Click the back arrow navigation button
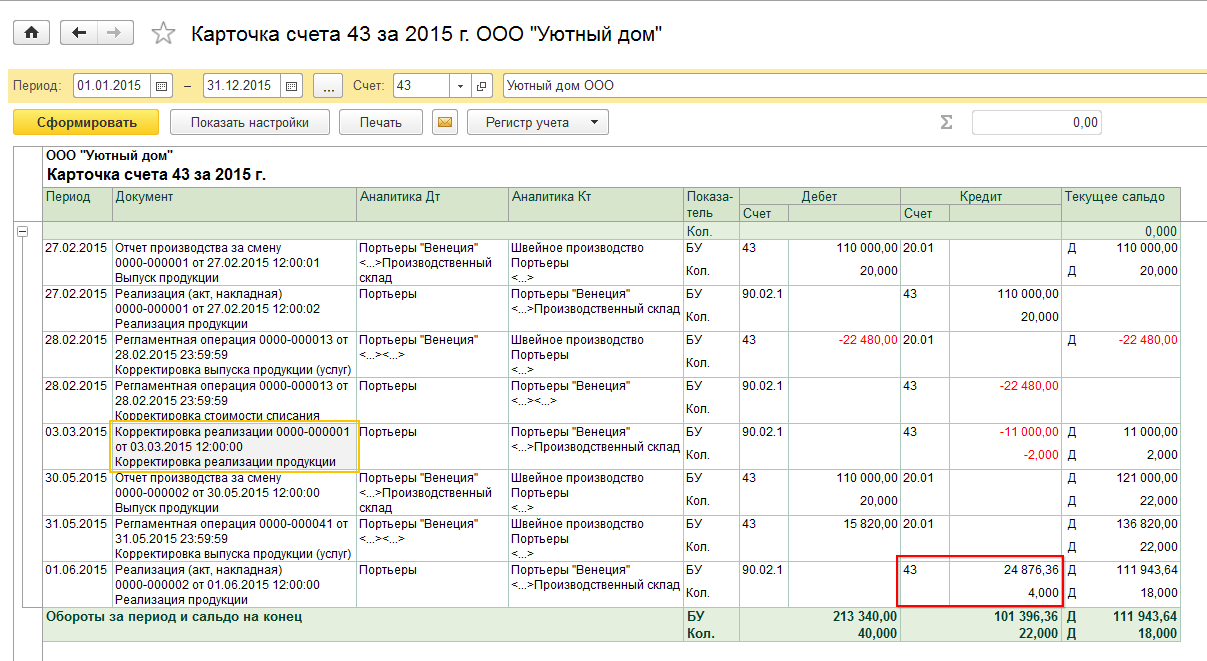The image size is (1207, 661). point(79,33)
